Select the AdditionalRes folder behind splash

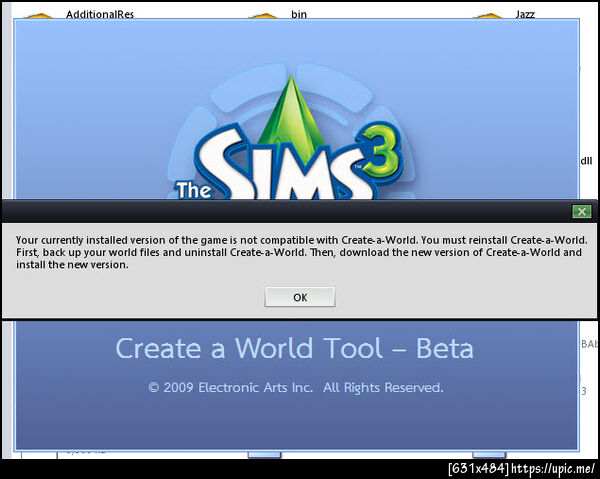click(100, 15)
